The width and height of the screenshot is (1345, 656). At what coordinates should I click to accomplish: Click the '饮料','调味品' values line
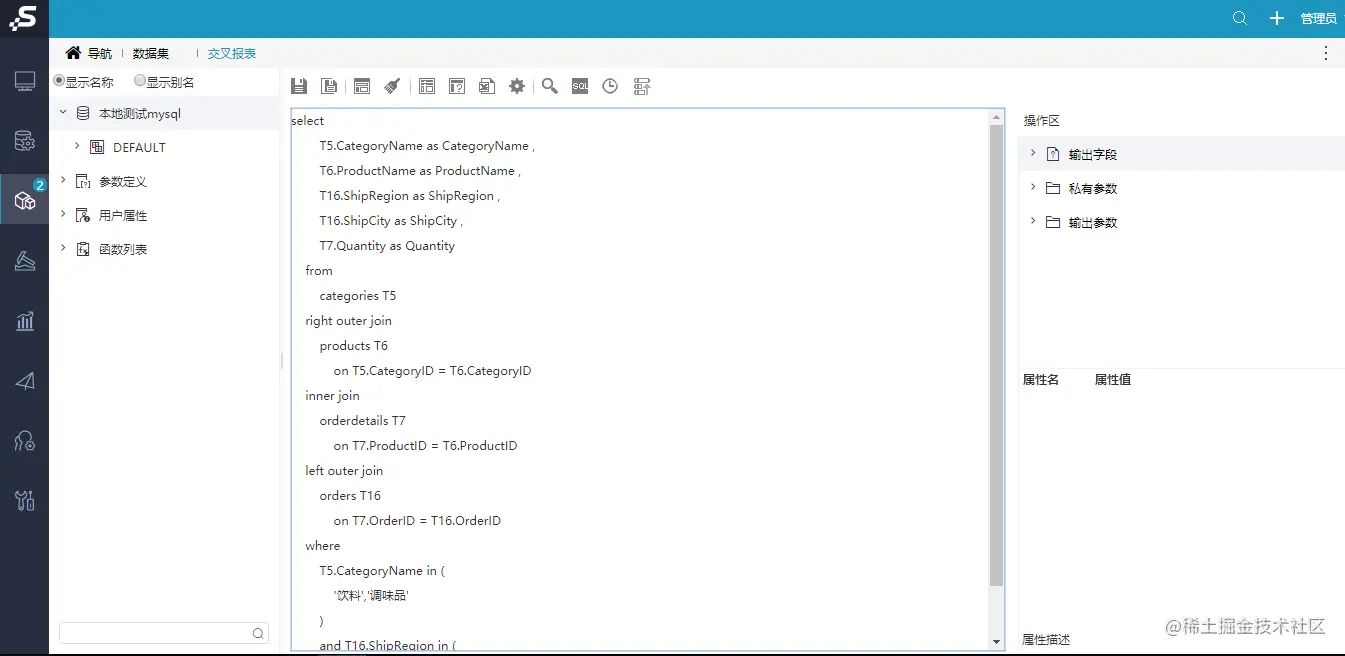(372, 596)
